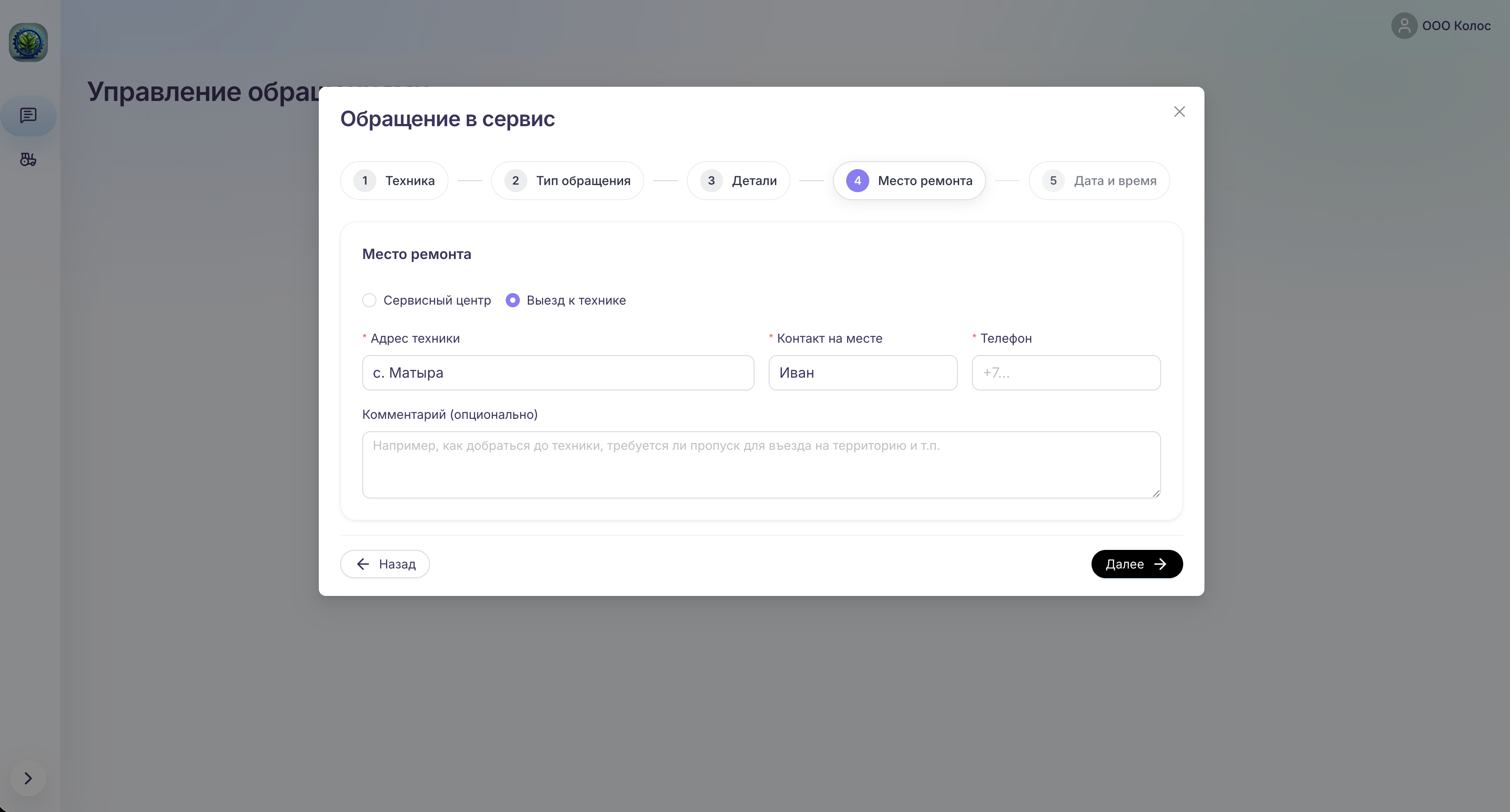Screen dimensions: 1510x812
Task: Switch to step 3 Детали
Action: point(738,181)
